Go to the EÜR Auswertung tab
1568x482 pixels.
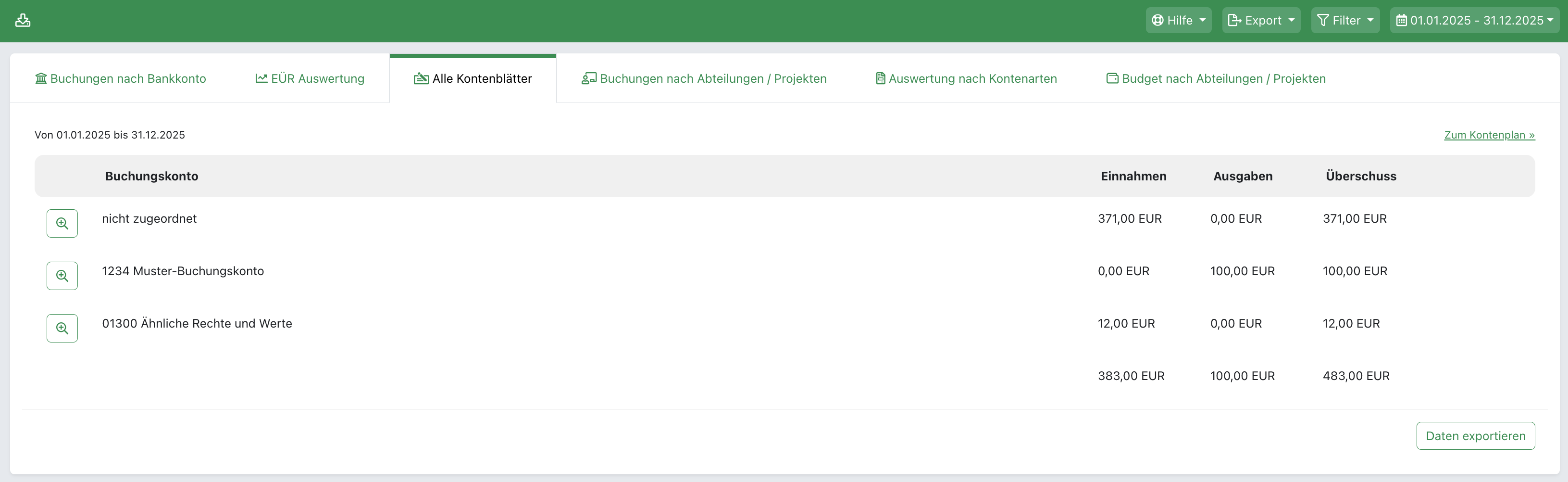pos(317,78)
